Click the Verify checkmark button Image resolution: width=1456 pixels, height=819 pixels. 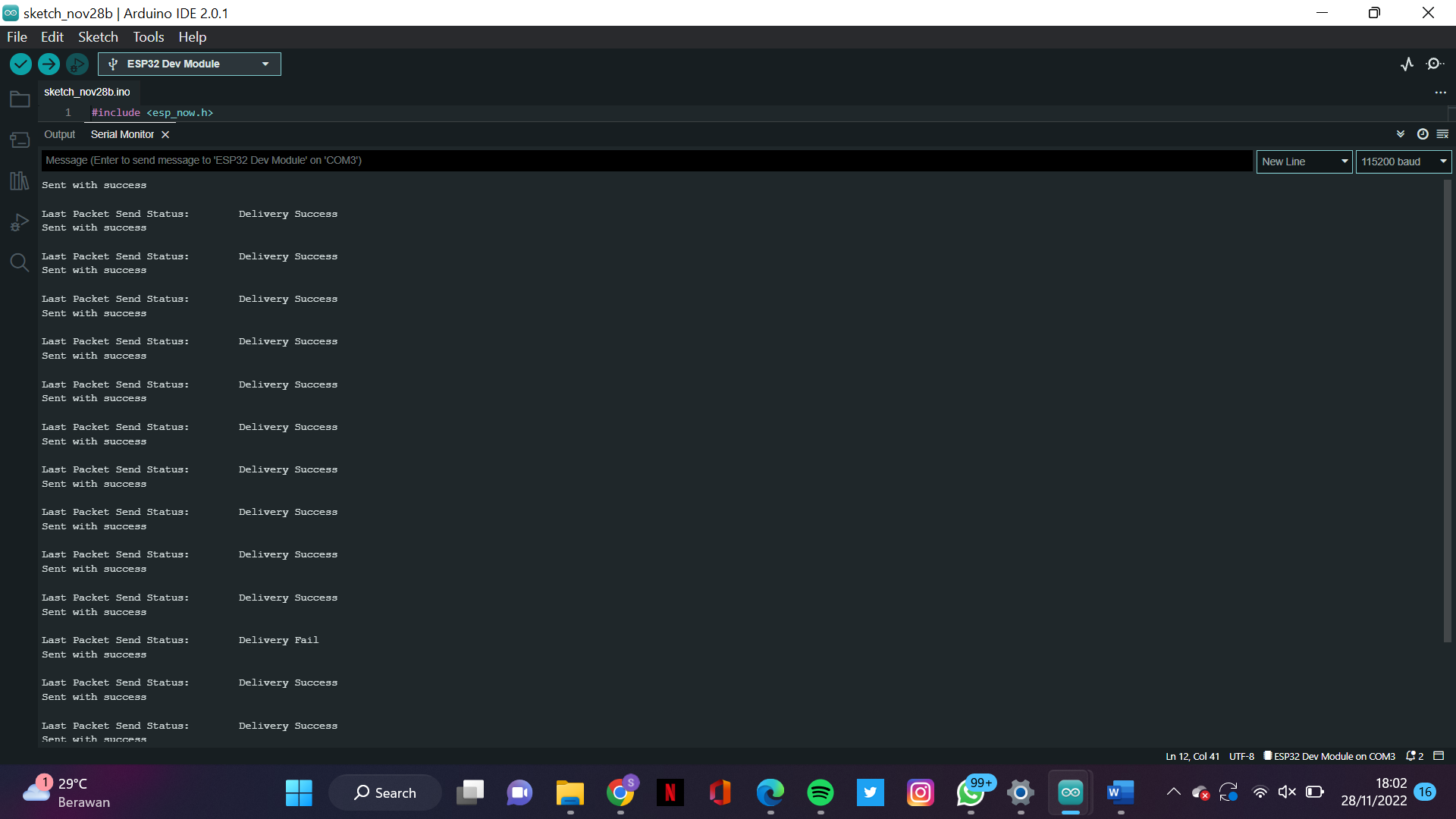20,64
